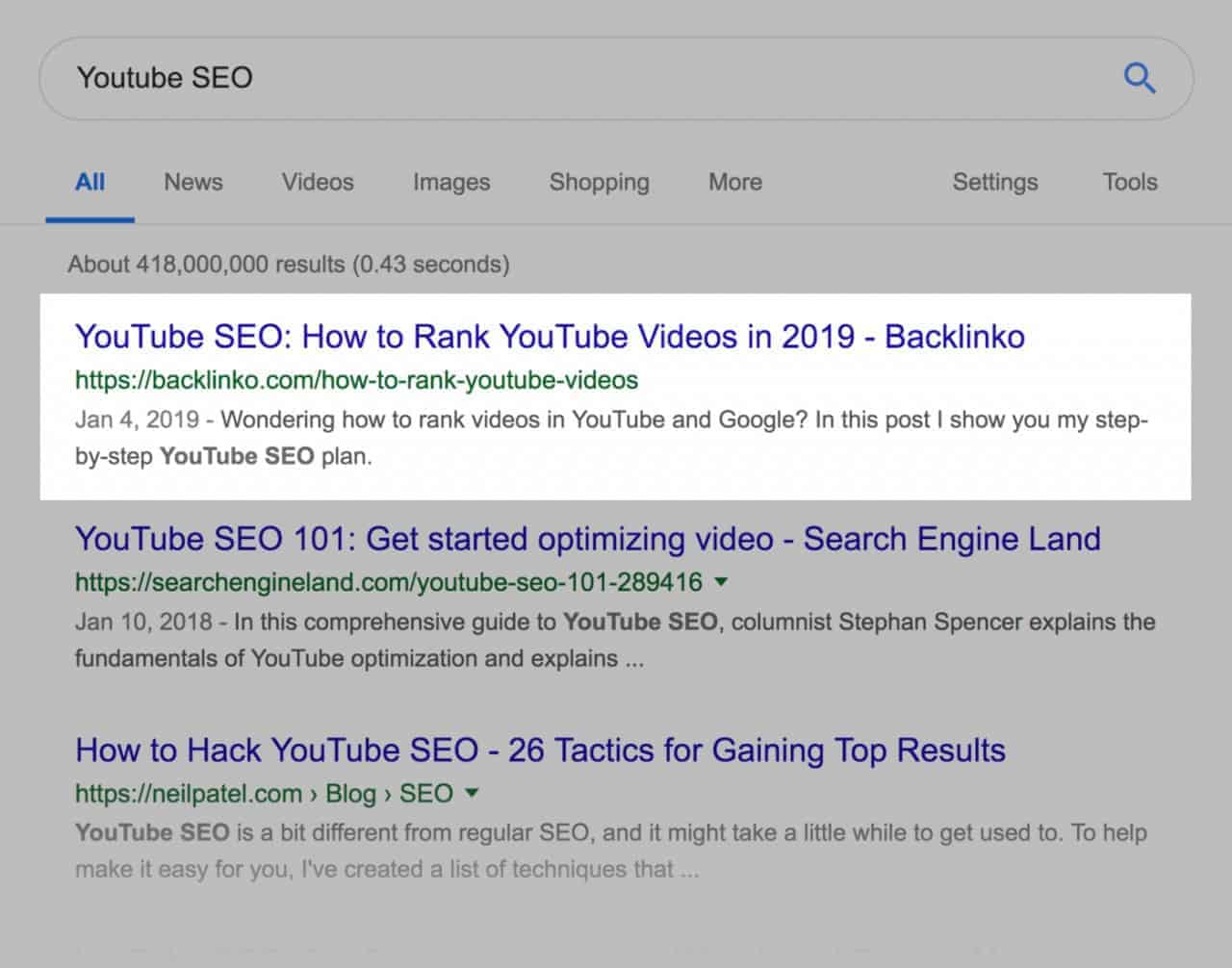Click the blue search magnifier icon

click(1140, 78)
